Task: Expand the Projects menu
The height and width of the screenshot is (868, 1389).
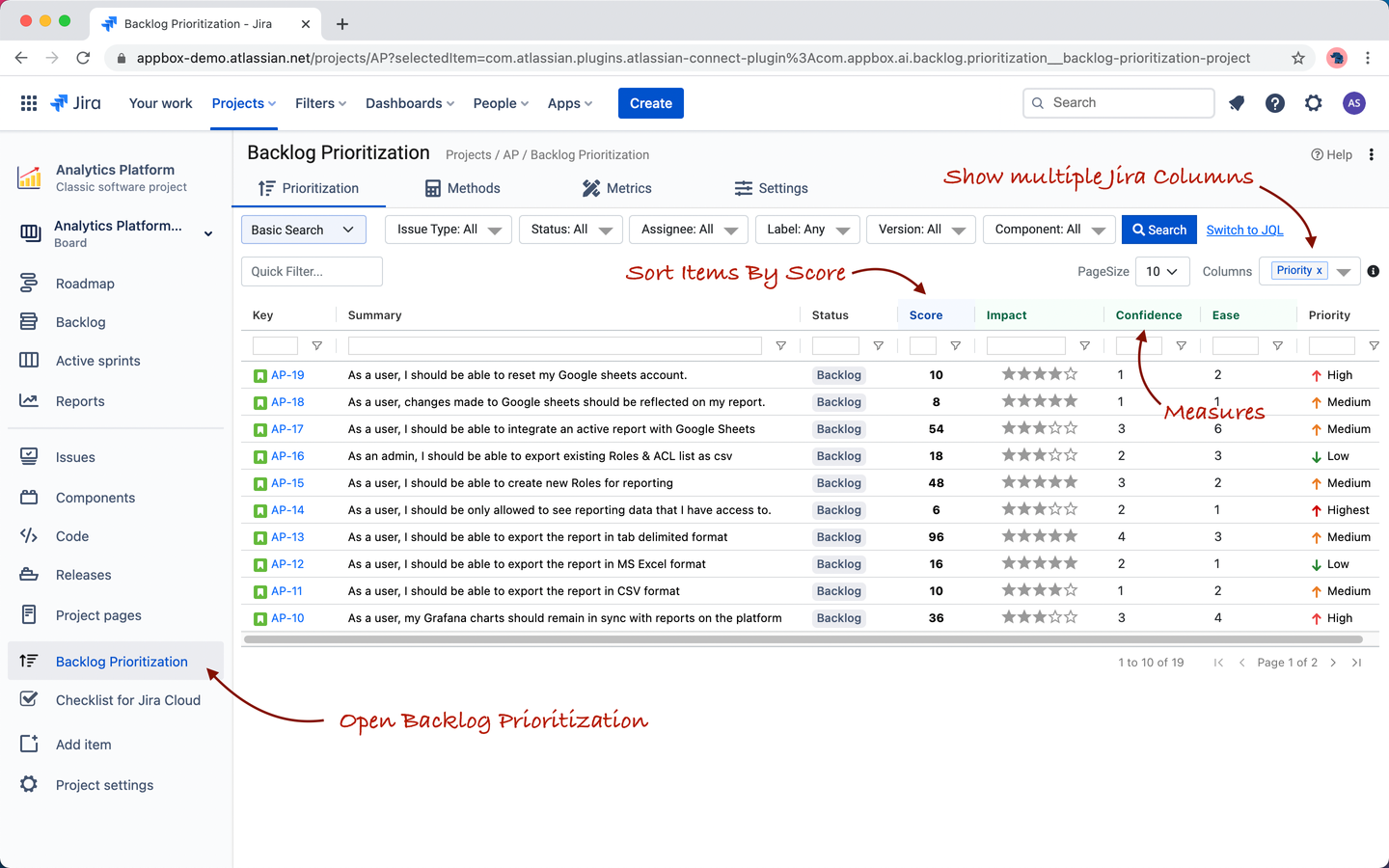Action: click(x=244, y=103)
